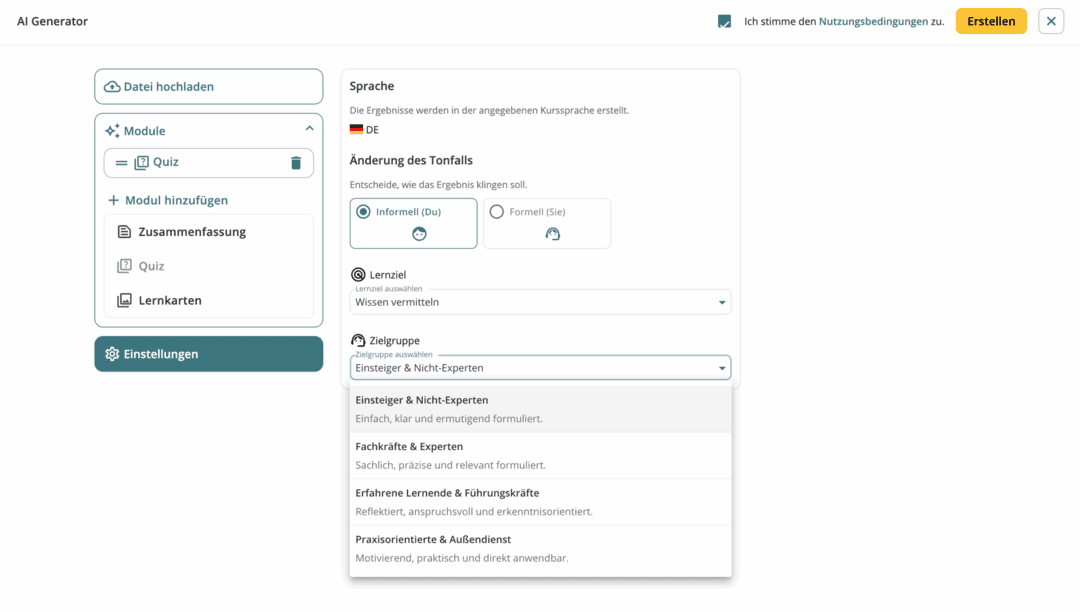Viewport: 1080px width, 612px height.
Task: Select the Formell (Sie) radio button
Action: [497, 211]
